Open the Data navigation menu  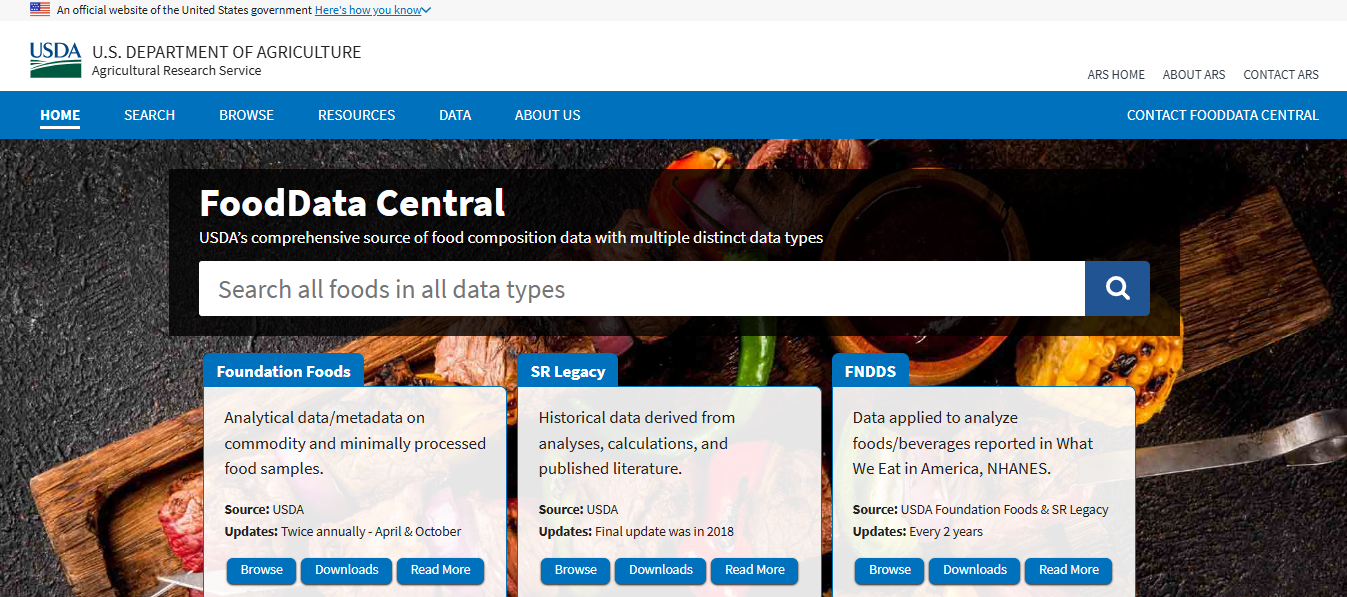pyautogui.click(x=455, y=115)
